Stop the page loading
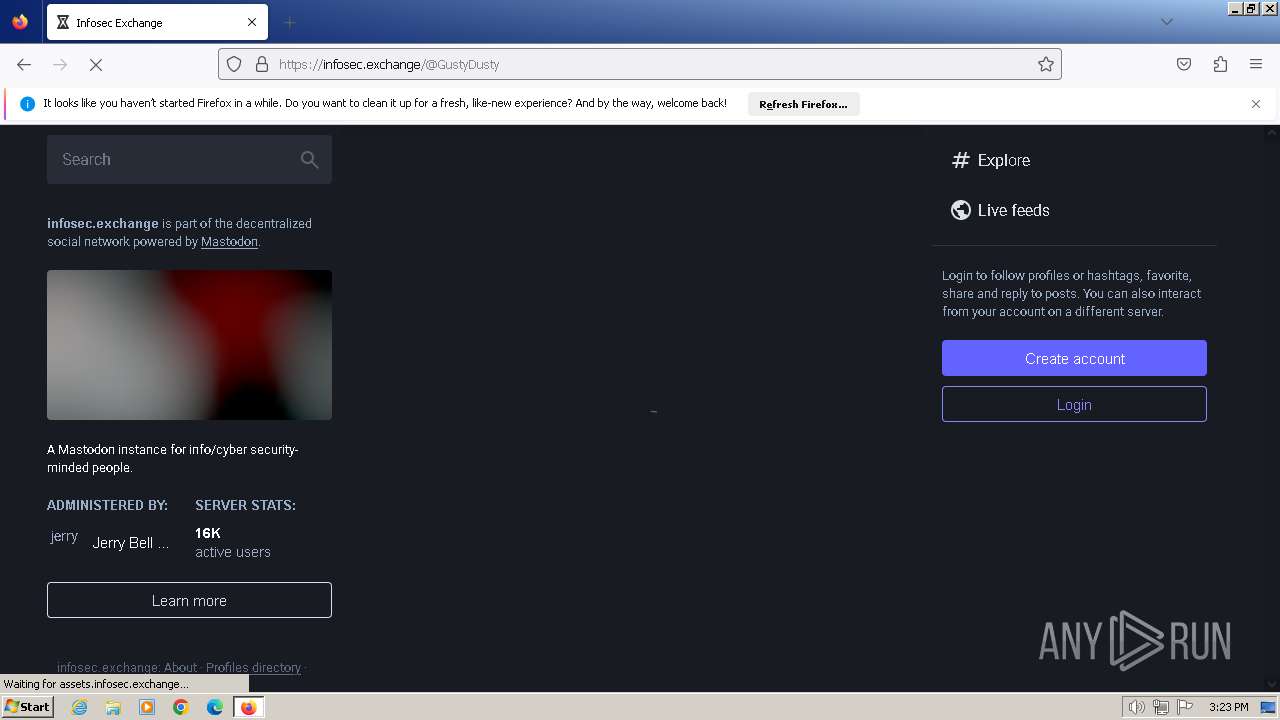This screenshot has width=1280, height=720. click(96, 64)
